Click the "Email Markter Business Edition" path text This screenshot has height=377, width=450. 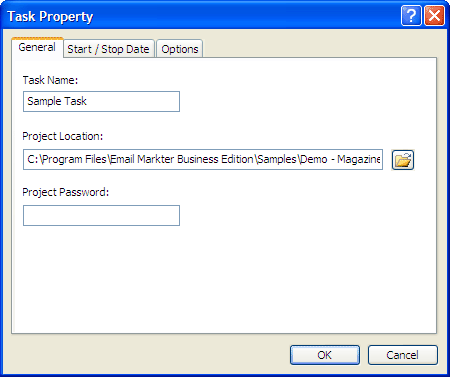(182, 159)
